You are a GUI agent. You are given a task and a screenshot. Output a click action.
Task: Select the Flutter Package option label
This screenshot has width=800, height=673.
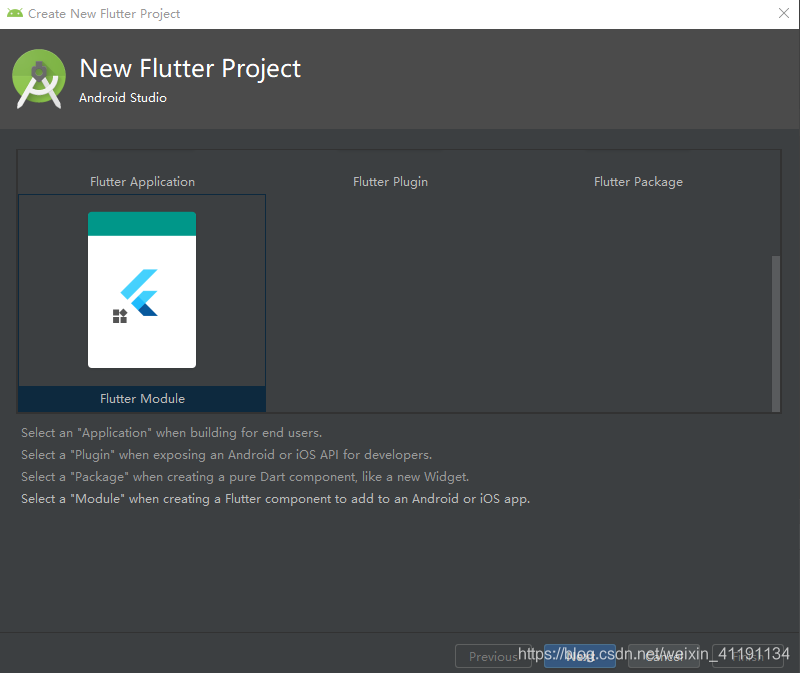coord(638,182)
